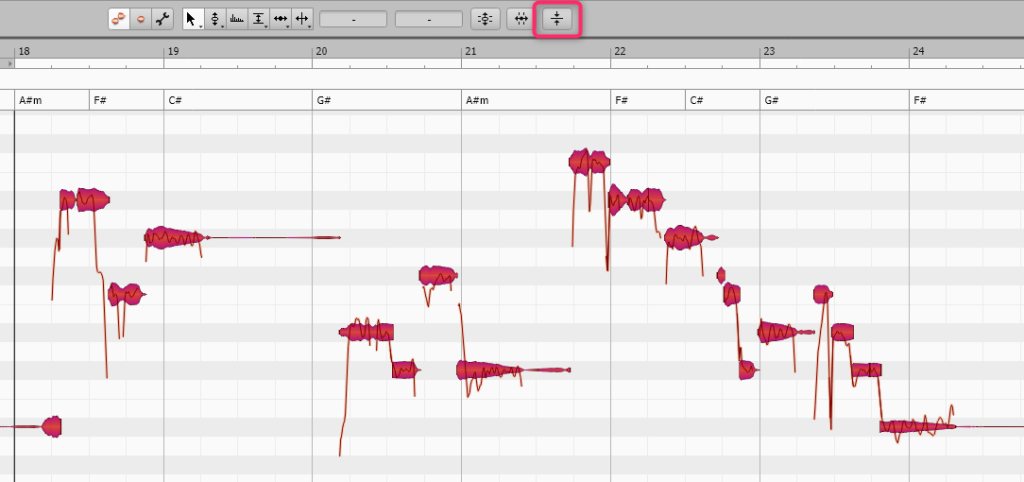Jump to bar 18 on the ruler
The width and height of the screenshot is (1024, 482).
tap(24, 51)
